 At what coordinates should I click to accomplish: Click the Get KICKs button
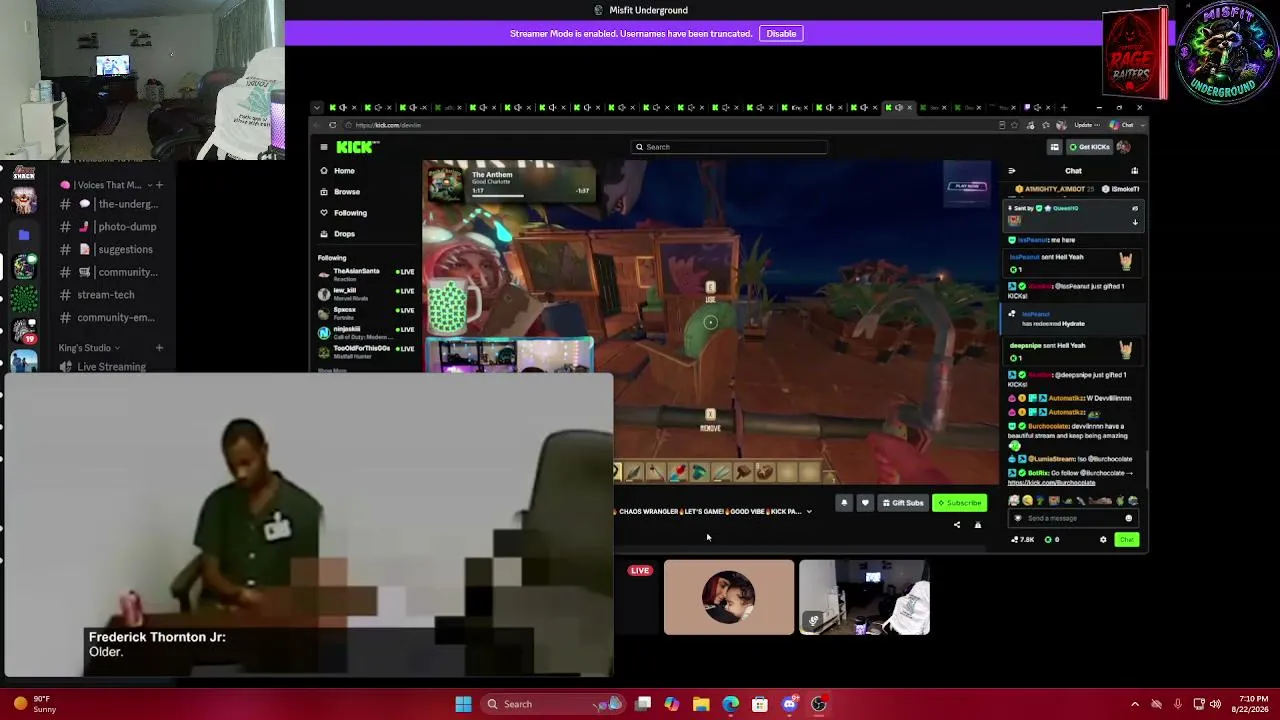tap(1089, 147)
